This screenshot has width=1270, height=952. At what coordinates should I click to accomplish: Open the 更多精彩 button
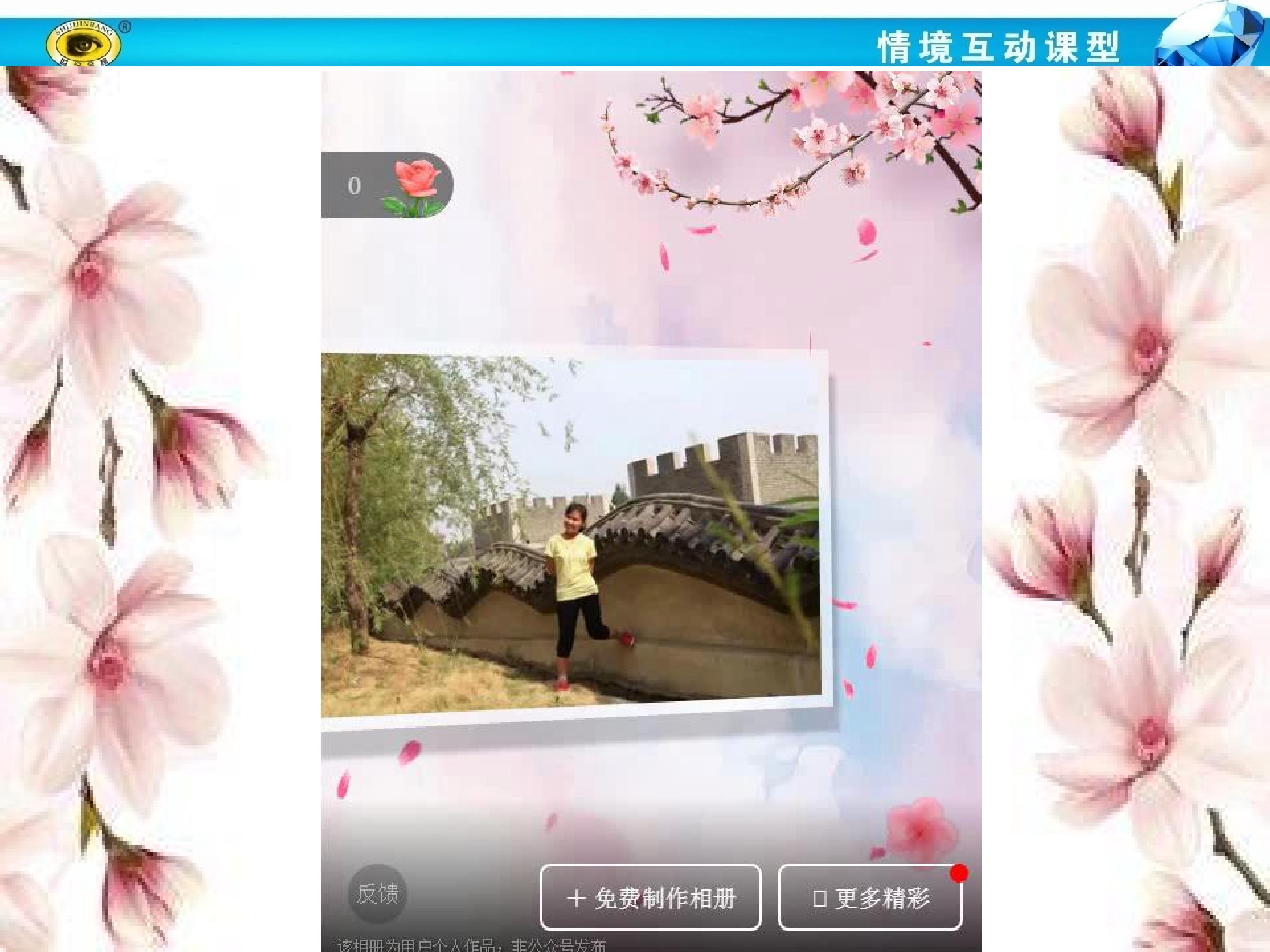[870, 897]
